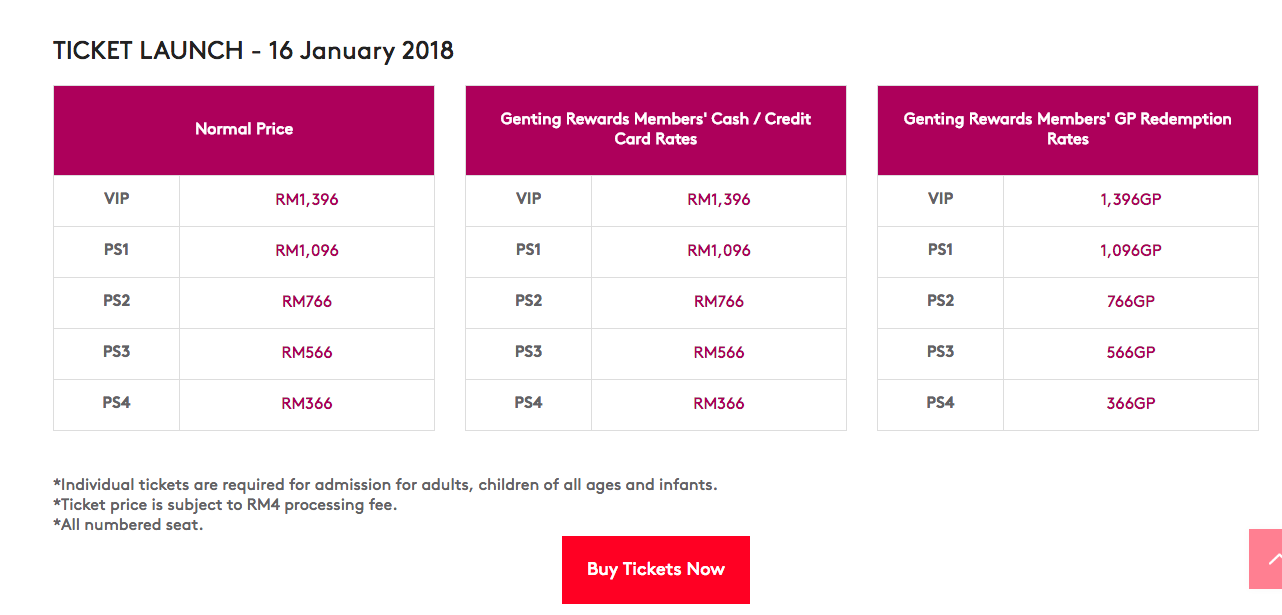Image resolution: width=1282 pixels, height=615 pixels.
Task: Click the Cash / Credit Card Rates header
Action: tap(655, 129)
